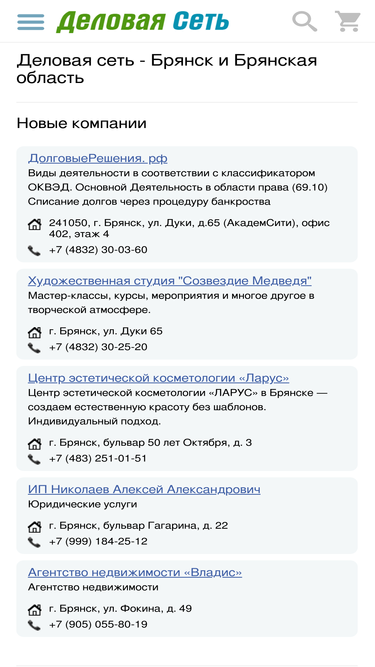Screen dimensions: 375x667
Task: Open ИП Николаев Алексей Александрович link
Action: tap(144, 490)
